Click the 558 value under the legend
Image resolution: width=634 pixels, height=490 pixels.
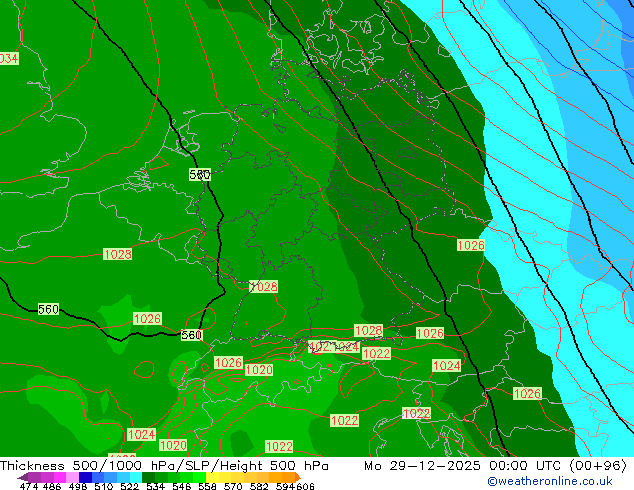[207, 486]
